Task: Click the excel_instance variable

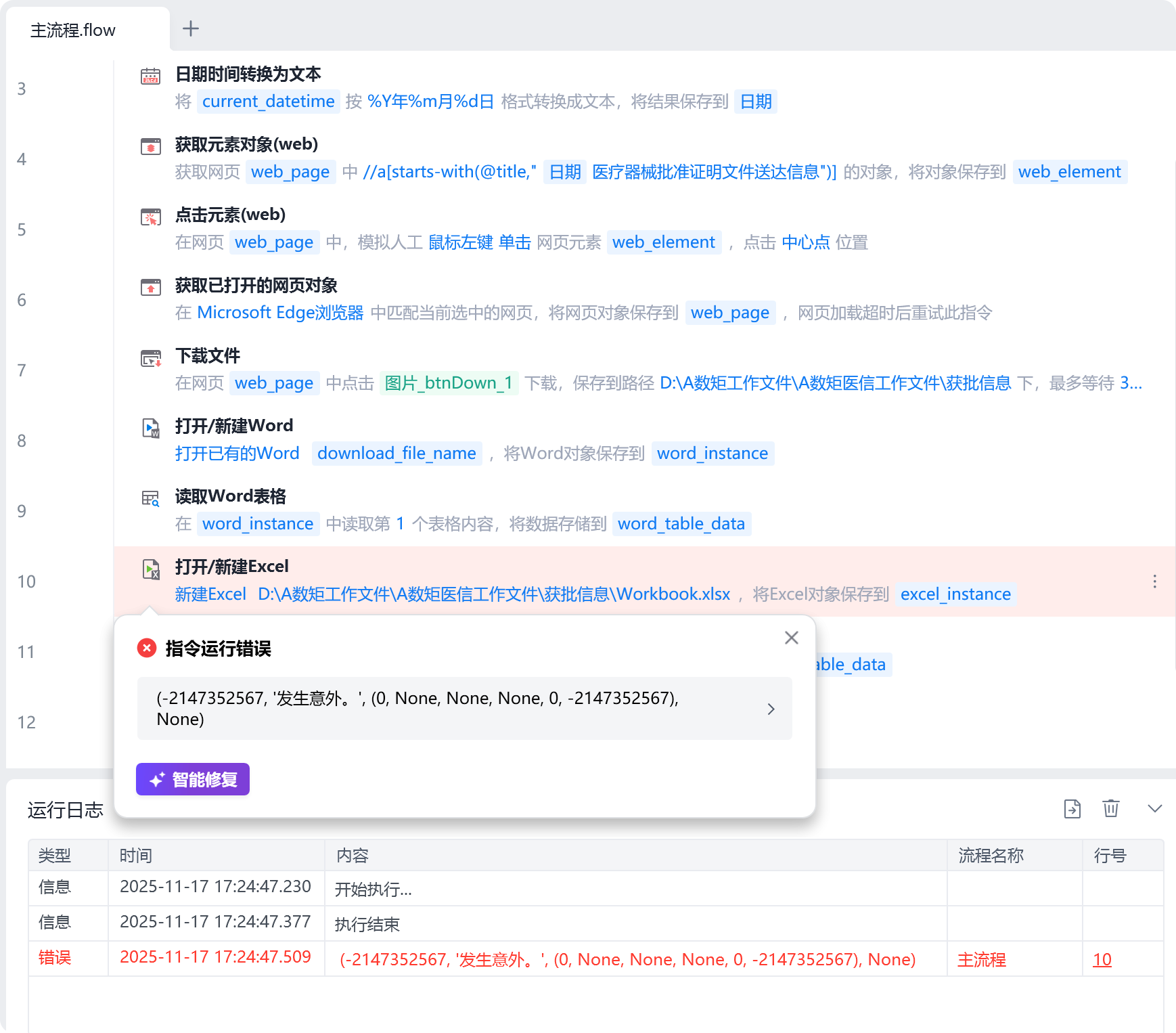Action: (955, 594)
